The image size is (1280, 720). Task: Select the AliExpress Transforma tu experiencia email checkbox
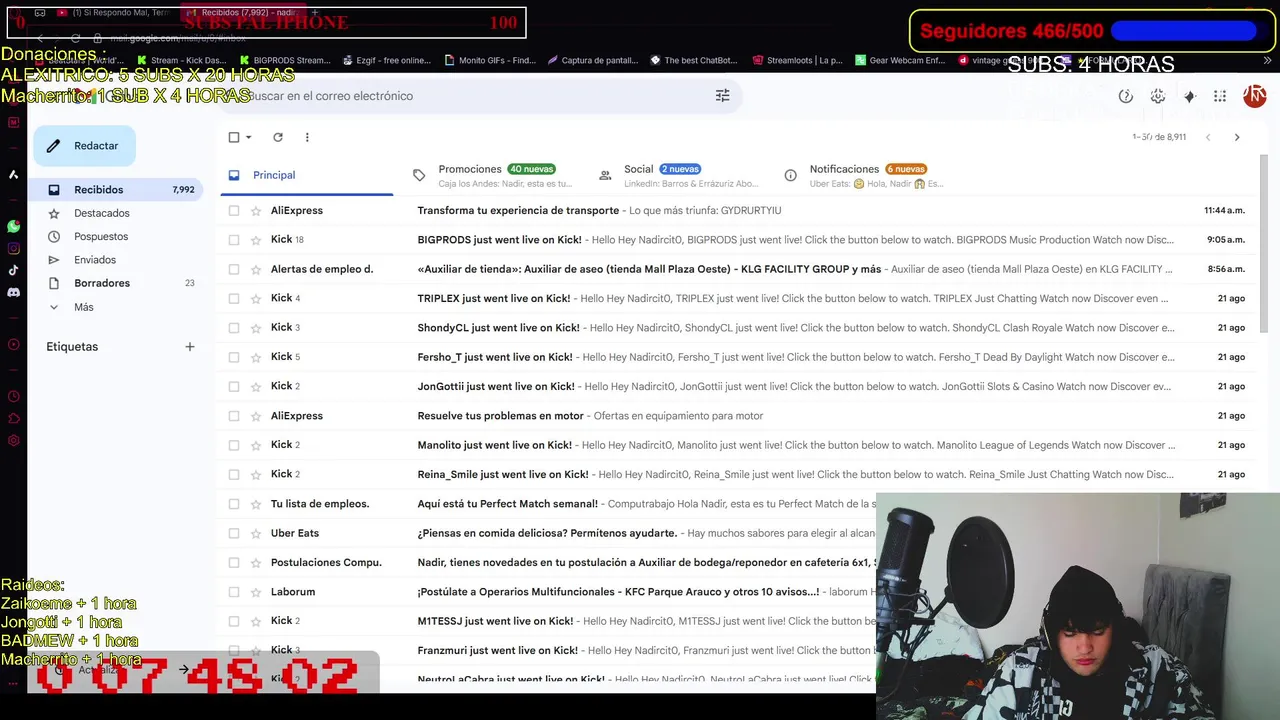pos(234,211)
